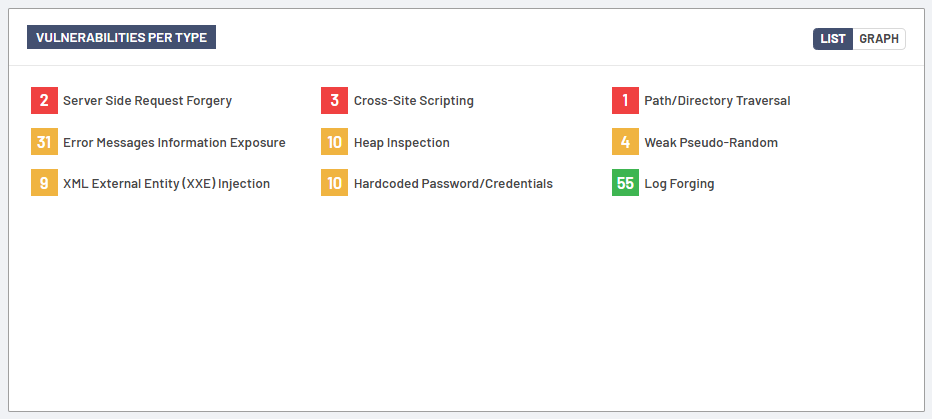Open Error Messages Information Exposure entry
Screen dimensions: 932x419
[x=174, y=142]
